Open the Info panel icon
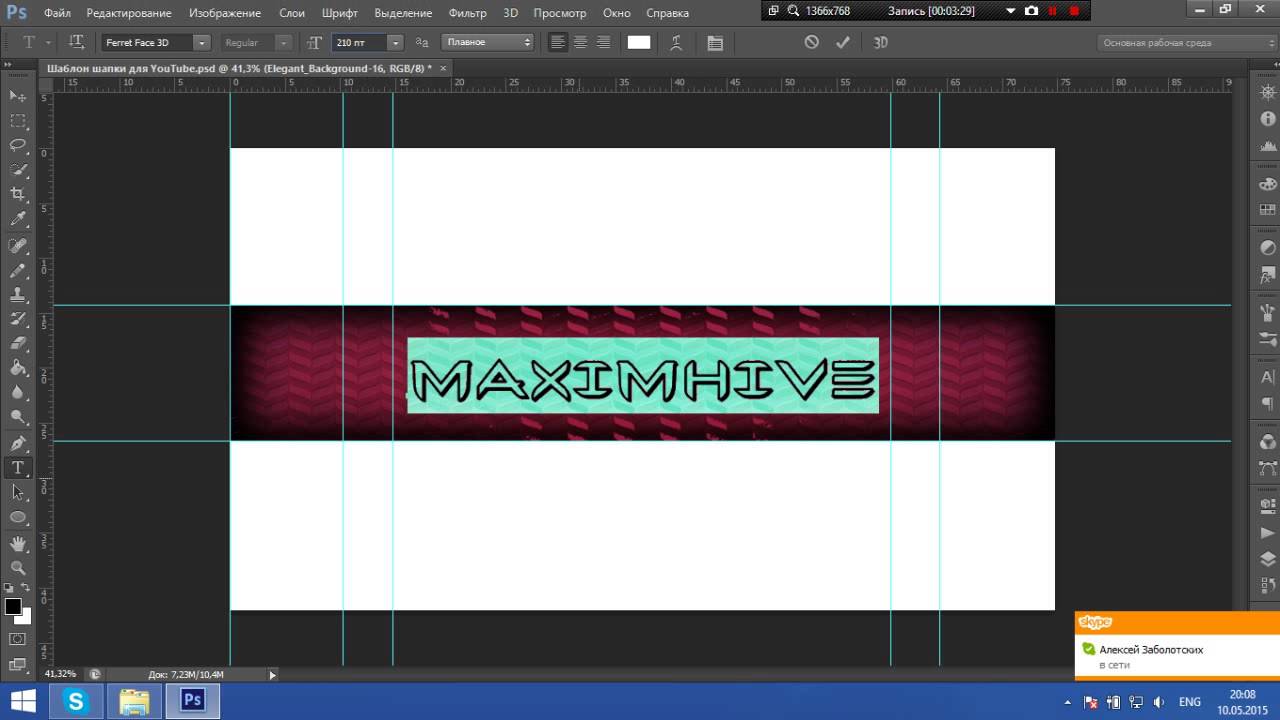Screen dimensions: 1280x720 (1267, 119)
